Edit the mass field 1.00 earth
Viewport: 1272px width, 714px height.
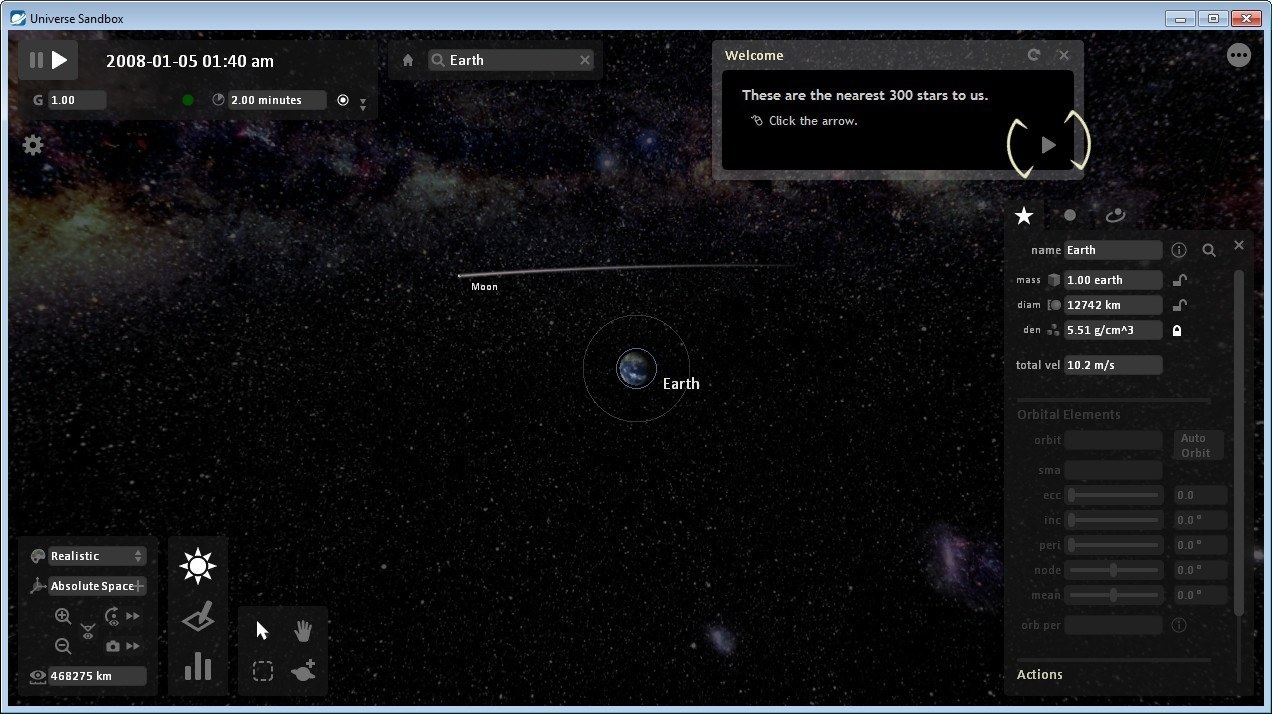coord(1113,280)
